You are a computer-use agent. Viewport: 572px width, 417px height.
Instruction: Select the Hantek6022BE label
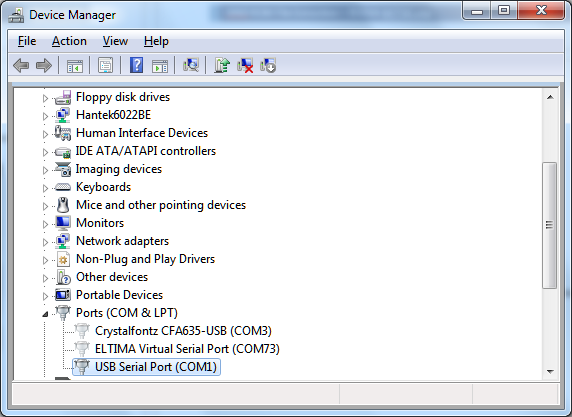(x=113, y=115)
